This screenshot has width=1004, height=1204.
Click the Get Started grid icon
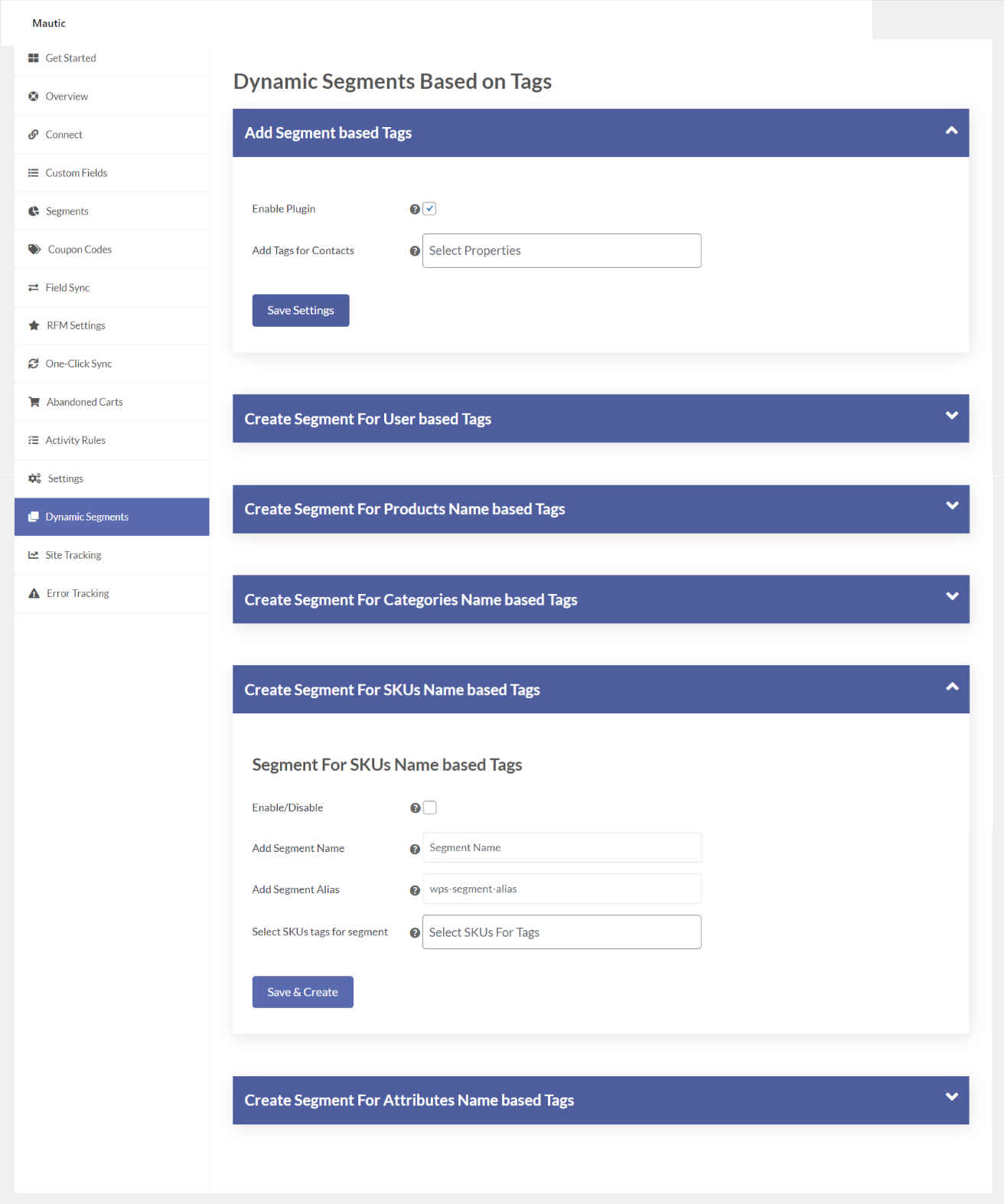click(33, 58)
